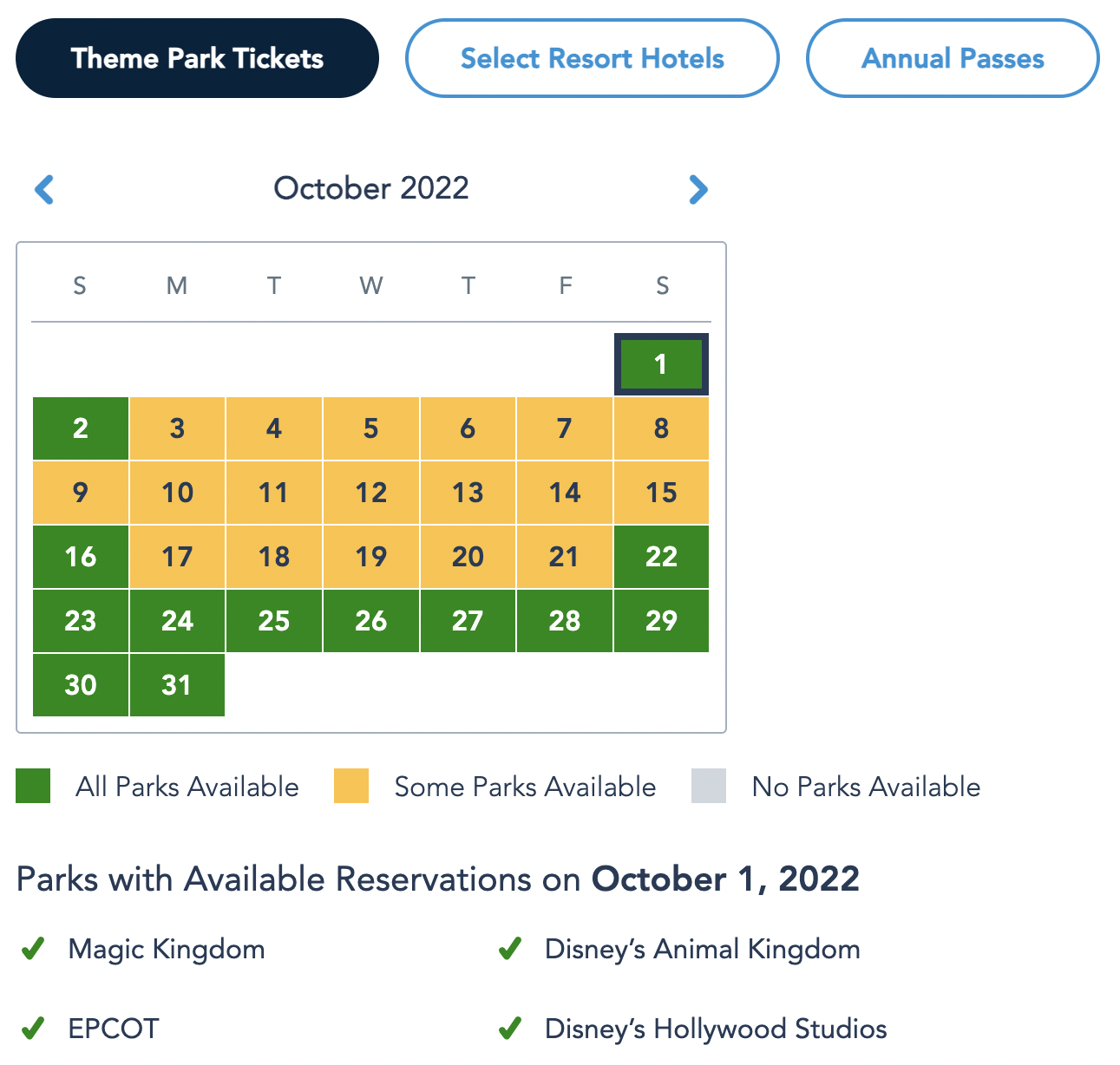Click the EPCOT green checkmark
The width and height of the screenshot is (1120, 1065).
pyautogui.click(x=33, y=1029)
